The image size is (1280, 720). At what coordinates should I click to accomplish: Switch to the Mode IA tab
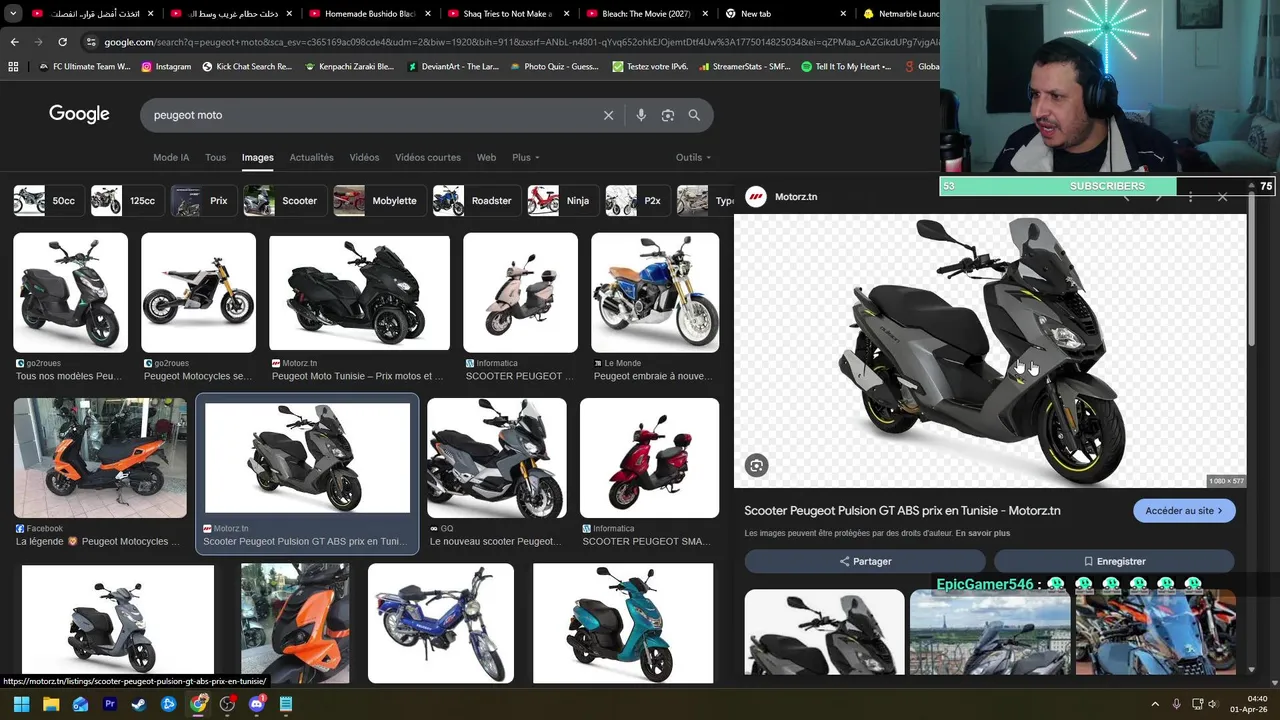click(171, 158)
